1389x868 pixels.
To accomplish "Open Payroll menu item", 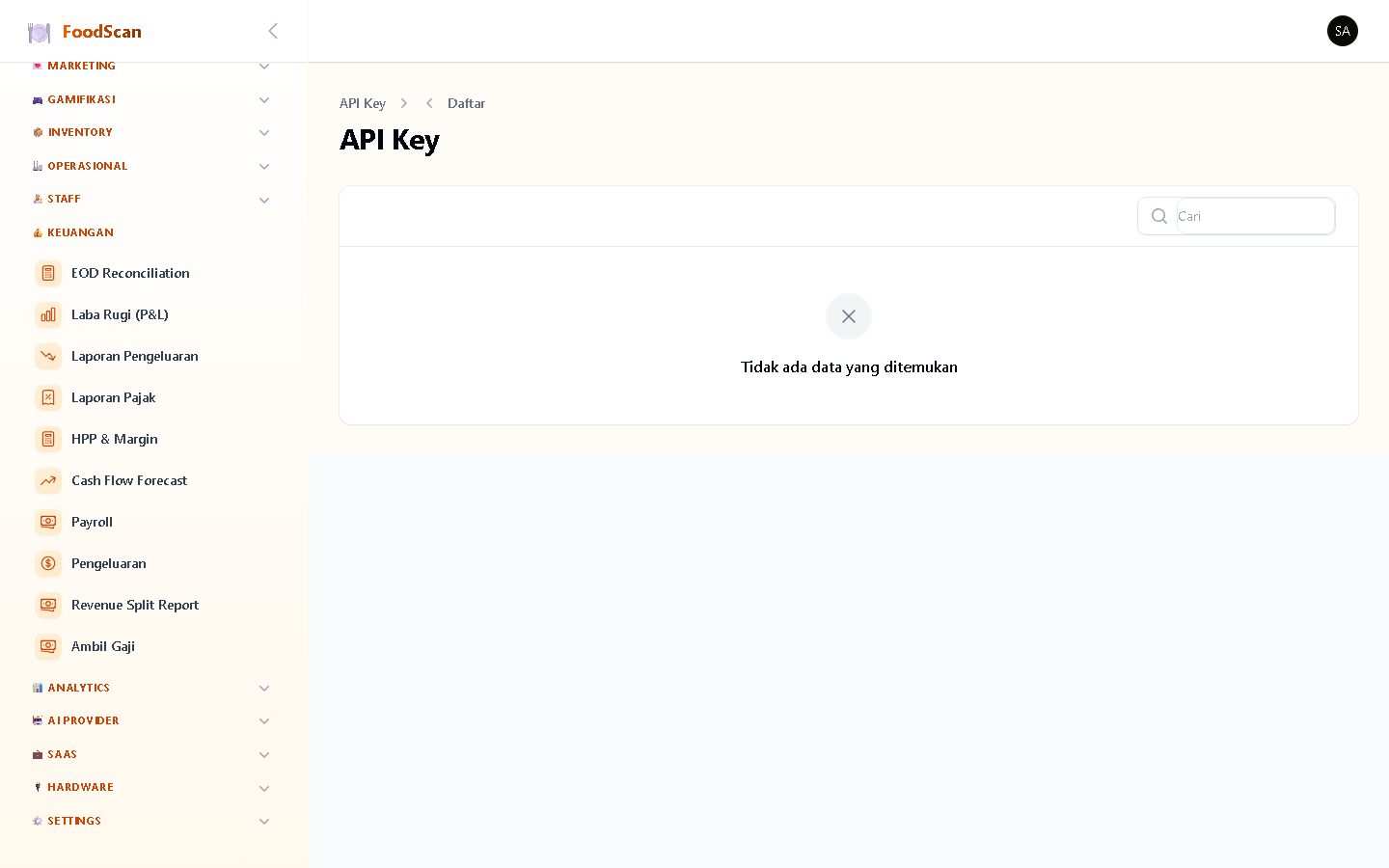I will (153, 522).
